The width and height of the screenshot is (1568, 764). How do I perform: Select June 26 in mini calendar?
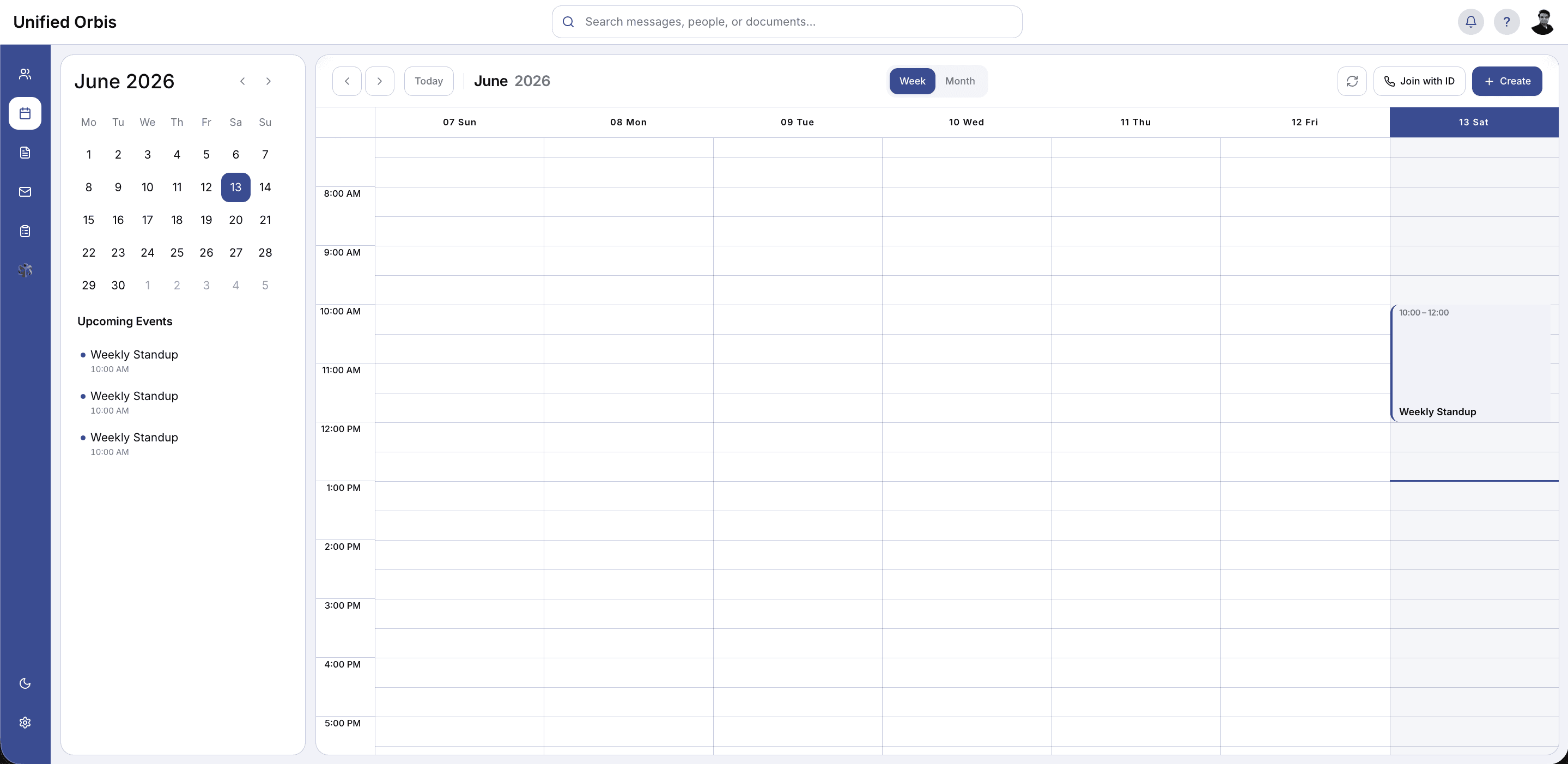click(x=206, y=253)
